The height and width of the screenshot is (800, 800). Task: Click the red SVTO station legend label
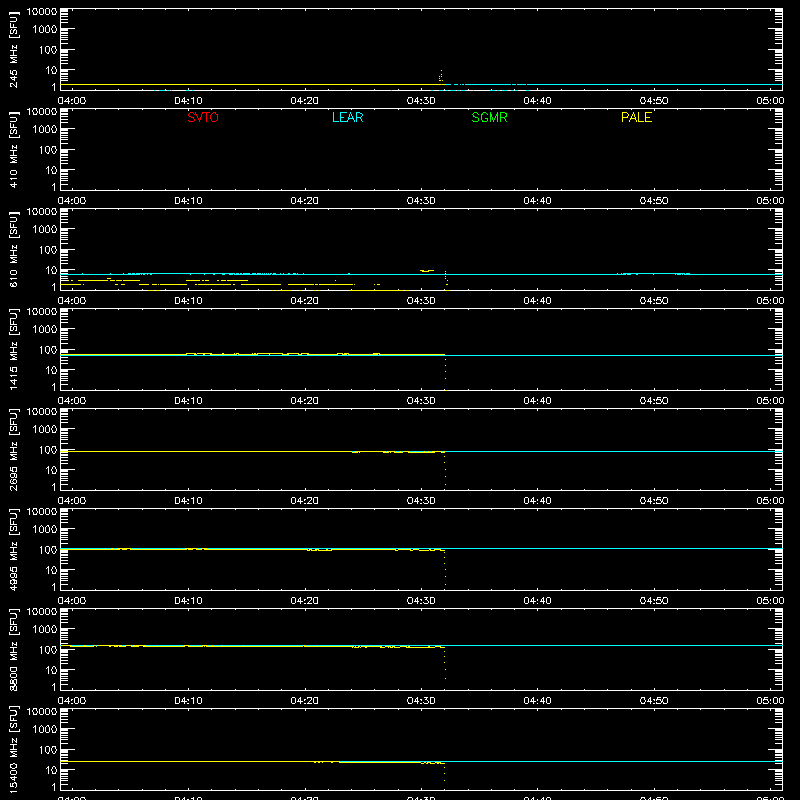coord(203,117)
